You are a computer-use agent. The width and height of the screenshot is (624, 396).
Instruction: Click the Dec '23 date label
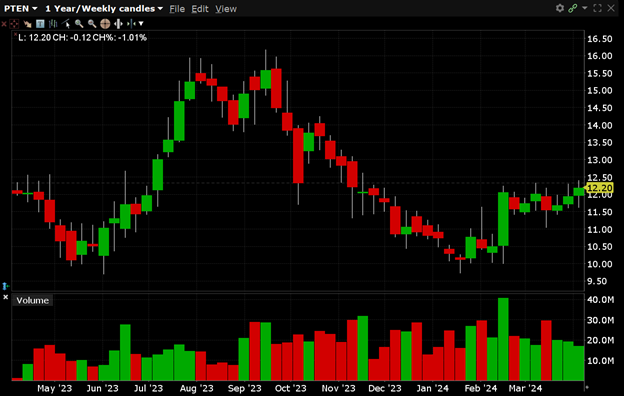[x=385, y=388]
